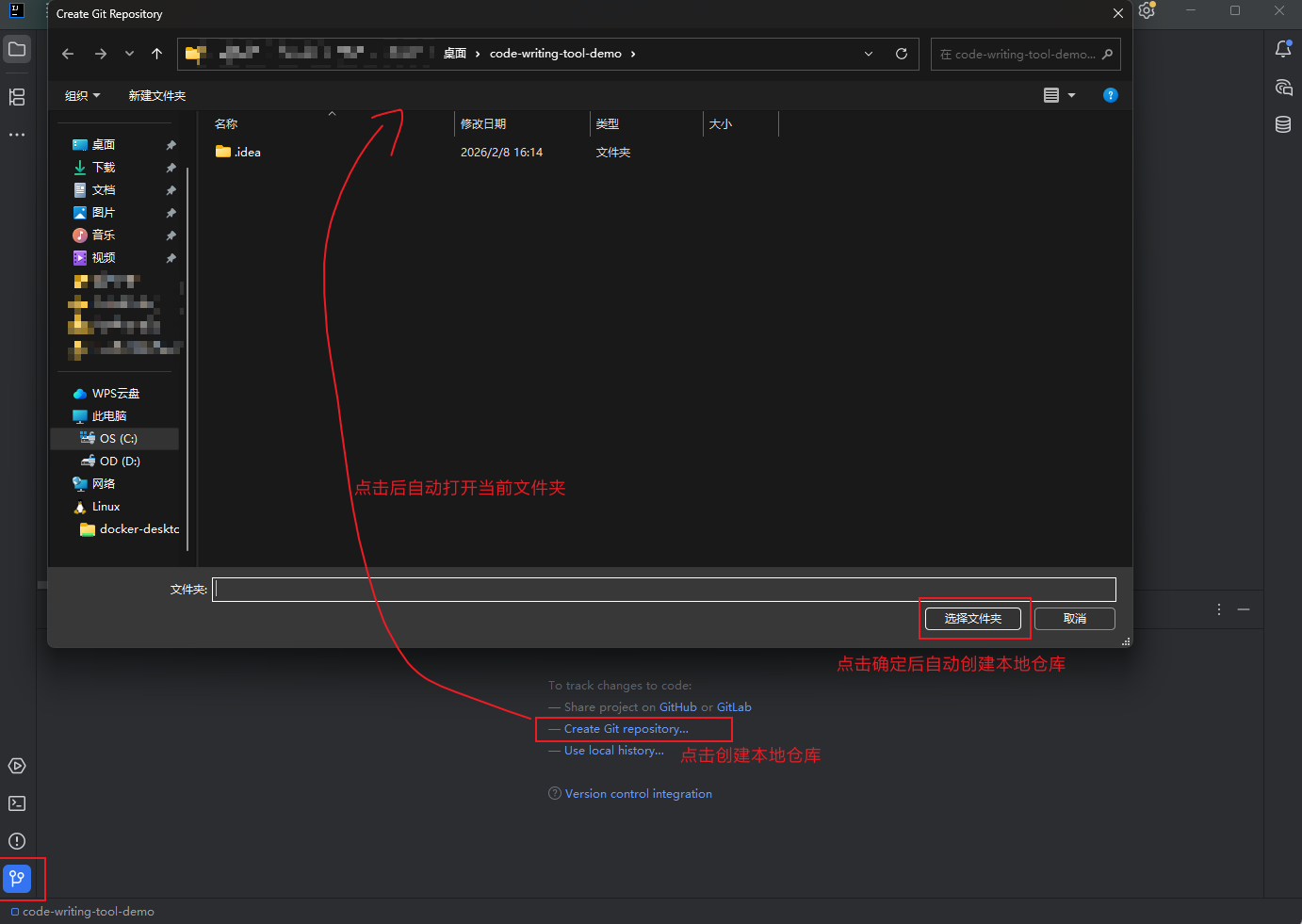Open the GitHub share link

[678, 706]
